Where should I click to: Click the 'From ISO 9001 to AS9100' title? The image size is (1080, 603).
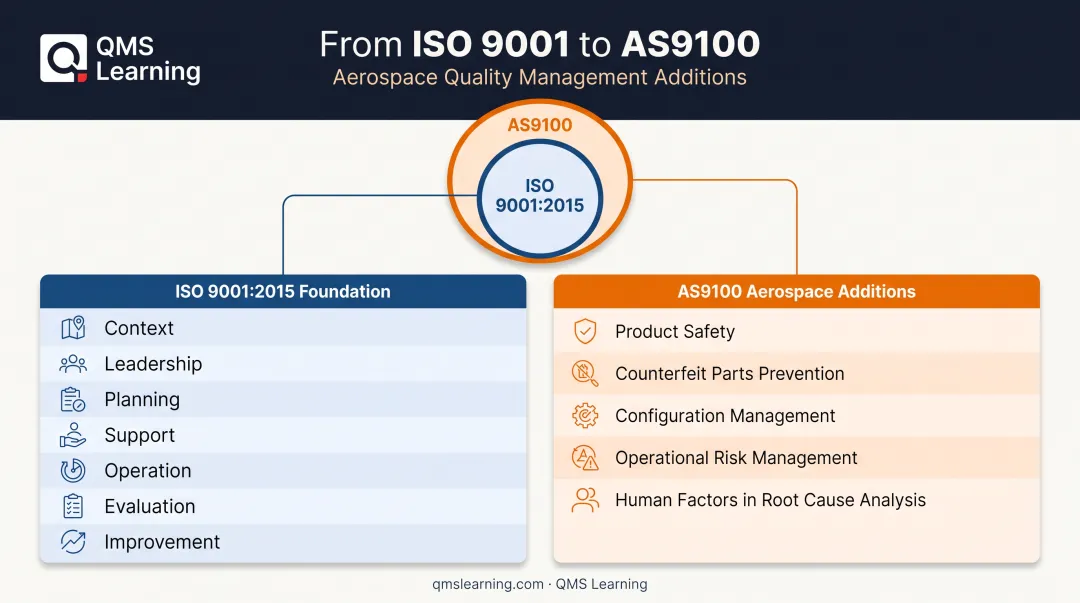tap(540, 44)
